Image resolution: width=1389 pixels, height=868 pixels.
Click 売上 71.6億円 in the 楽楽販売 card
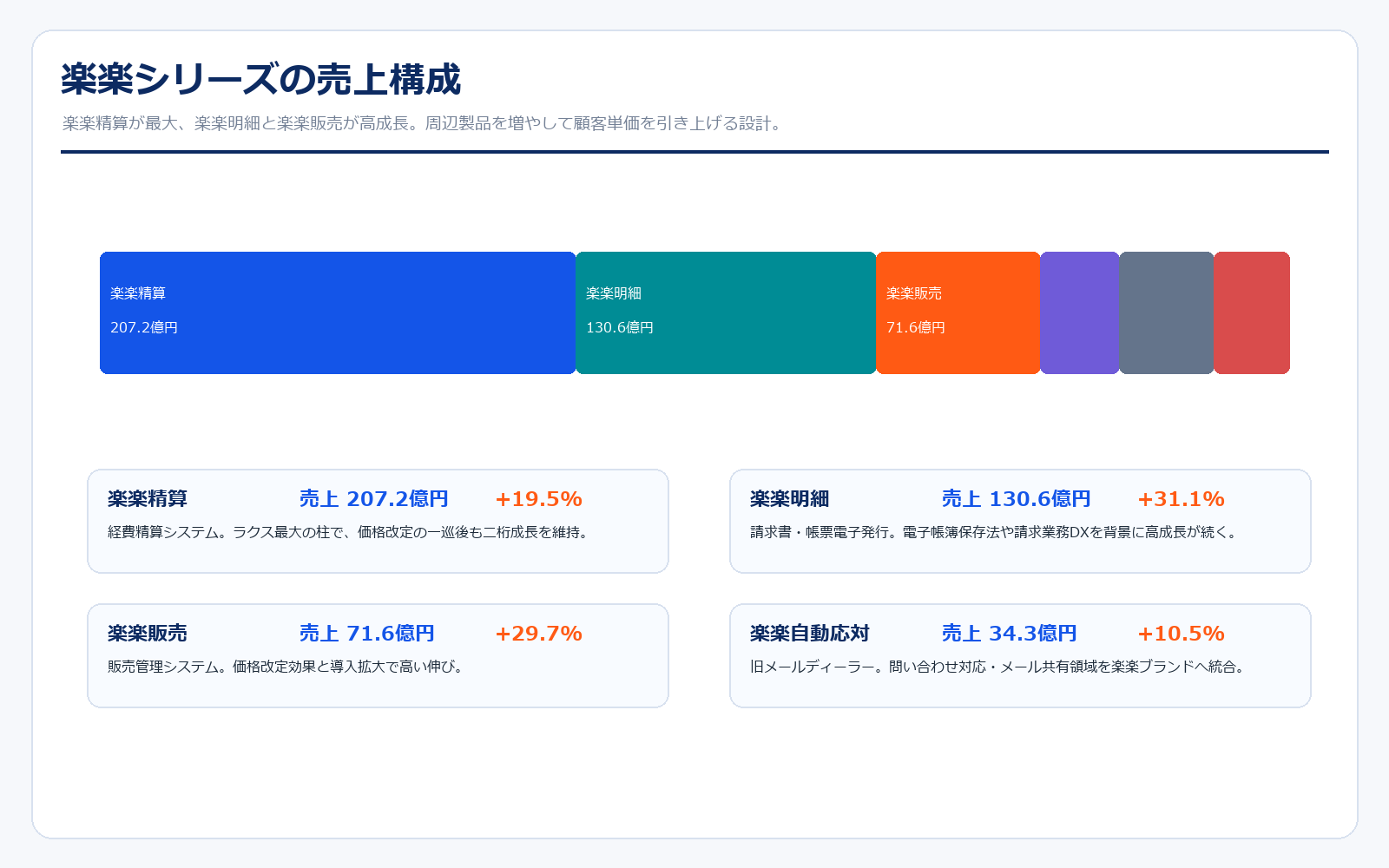pos(367,634)
